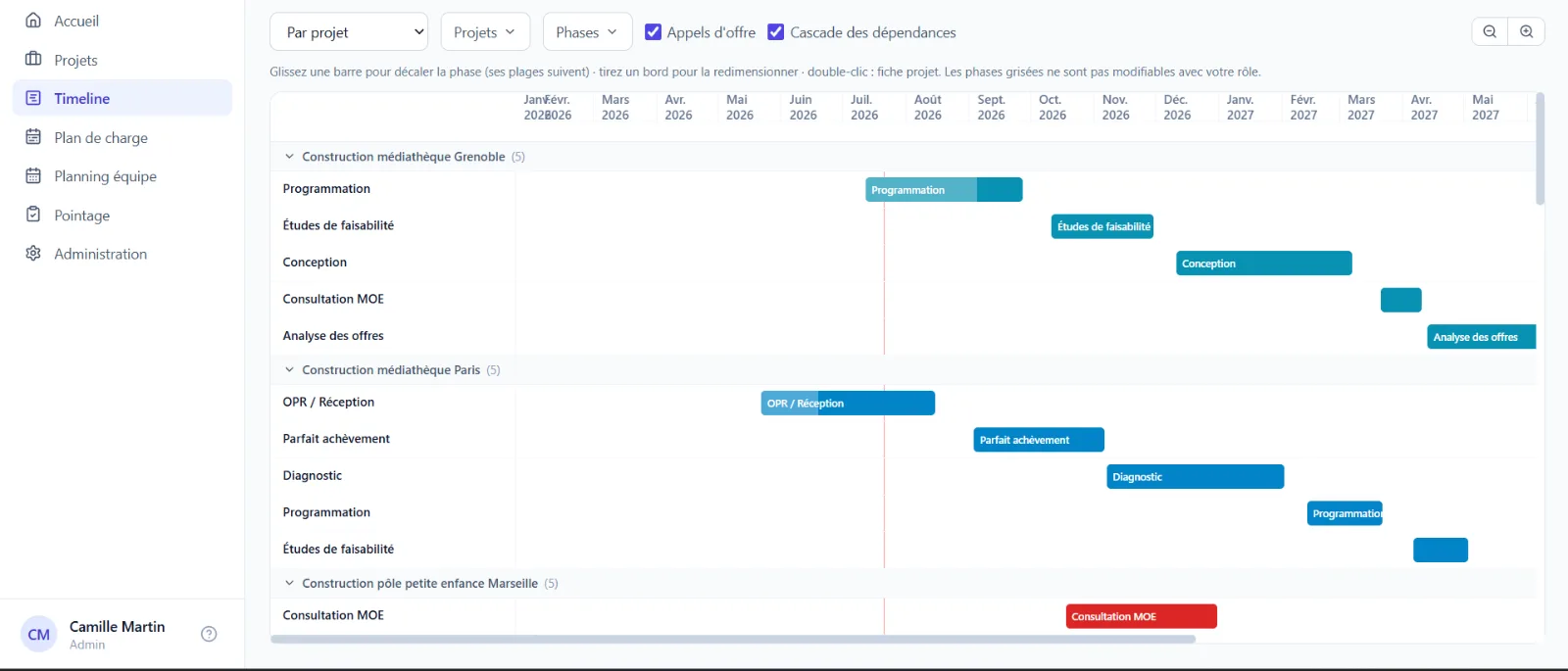The width and height of the screenshot is (1568, 671).
Task: Click the Juil. 2026 month header
Action: (864, 107)
